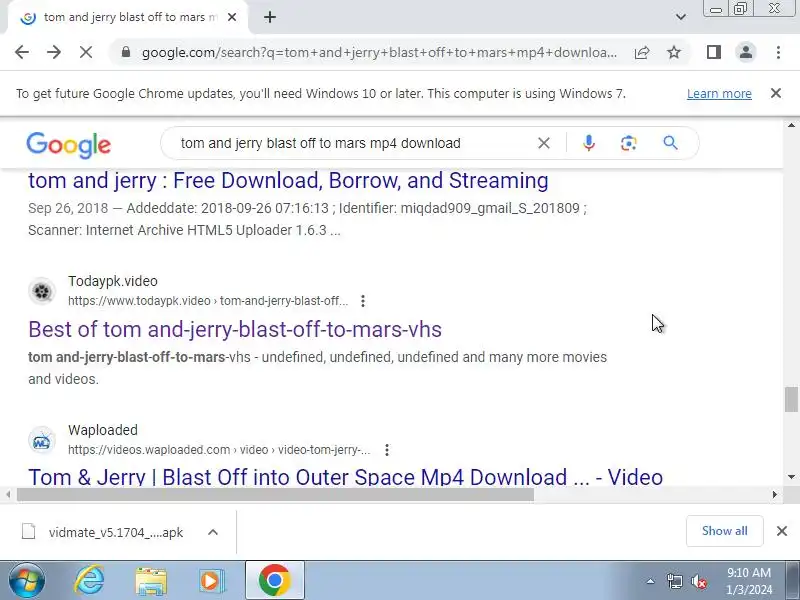Open the Chrome three-dot menu

(x=778, y=52)
